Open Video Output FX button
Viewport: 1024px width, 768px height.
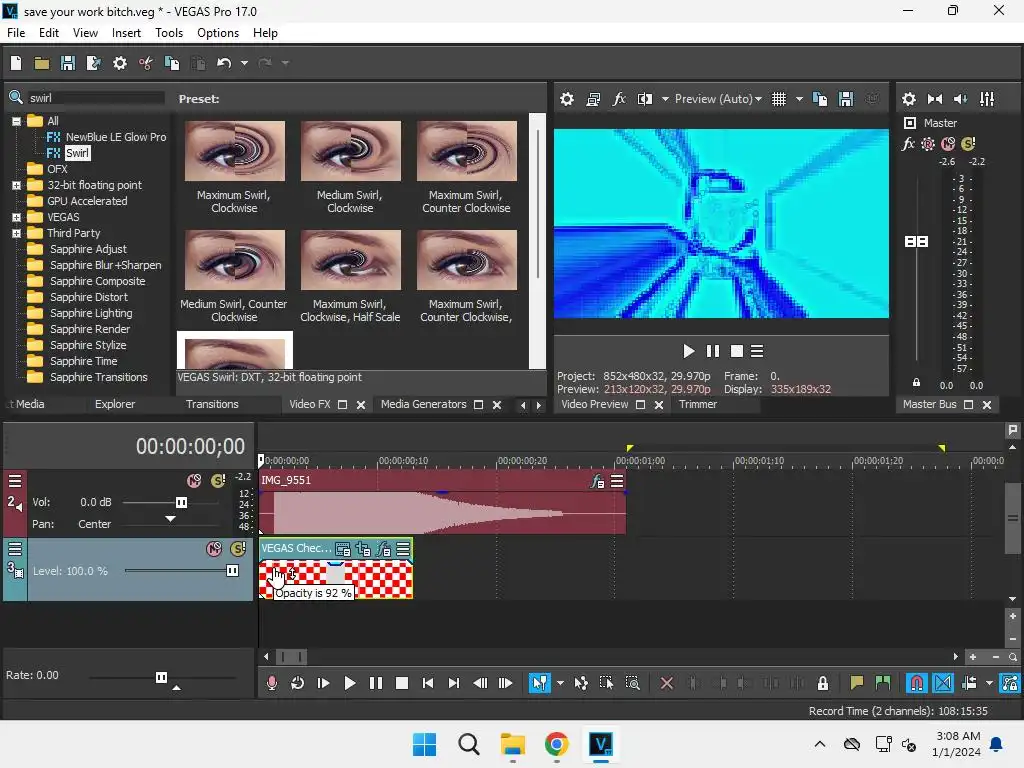(618, 99)
